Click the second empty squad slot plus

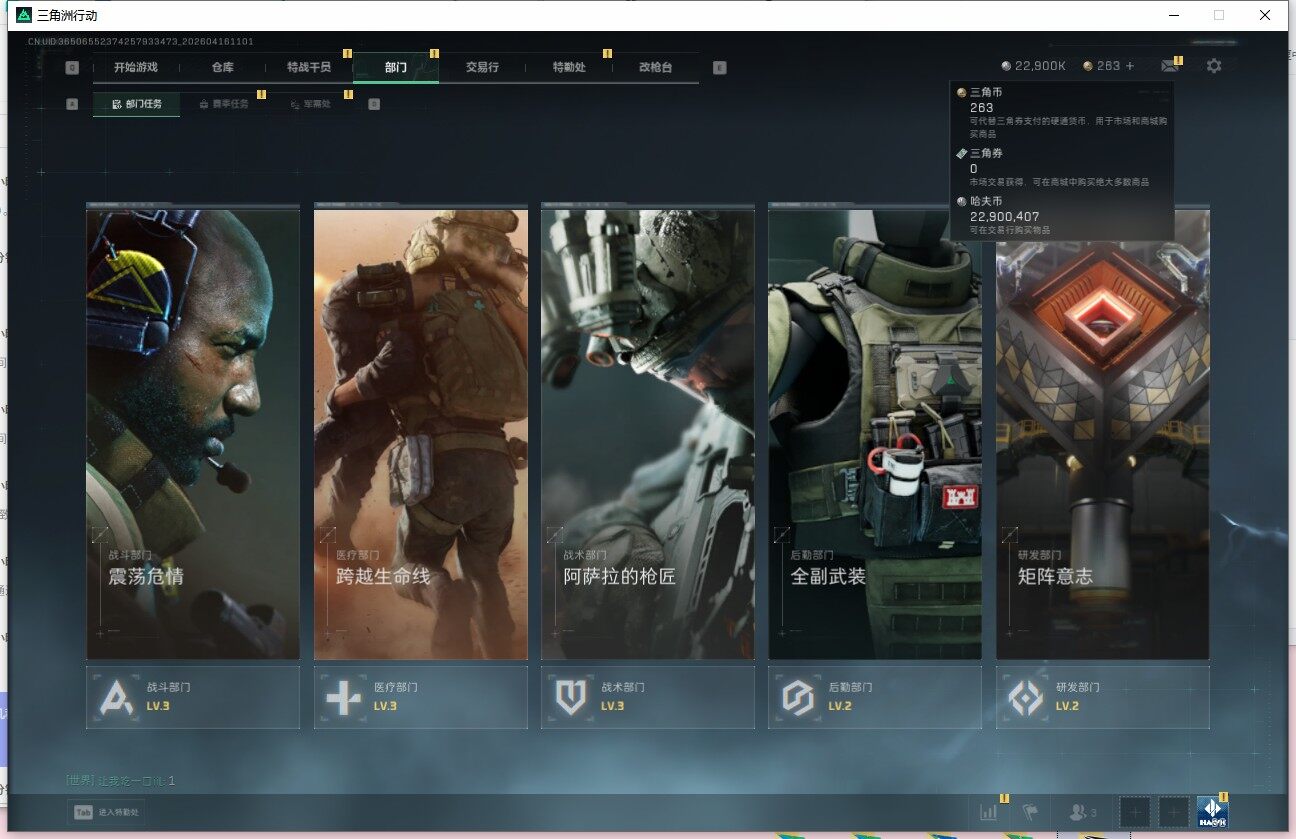point(1174,812)
